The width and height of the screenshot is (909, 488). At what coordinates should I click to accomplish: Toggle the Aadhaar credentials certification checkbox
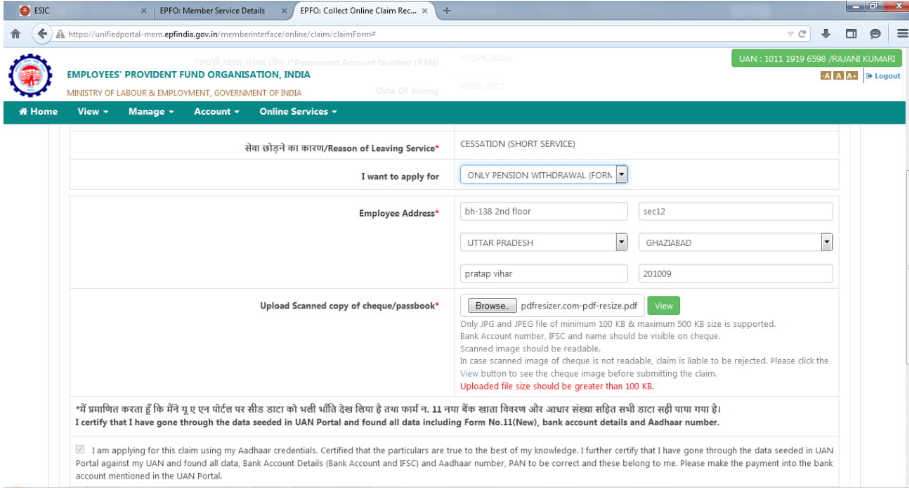[x=81, y=452]
